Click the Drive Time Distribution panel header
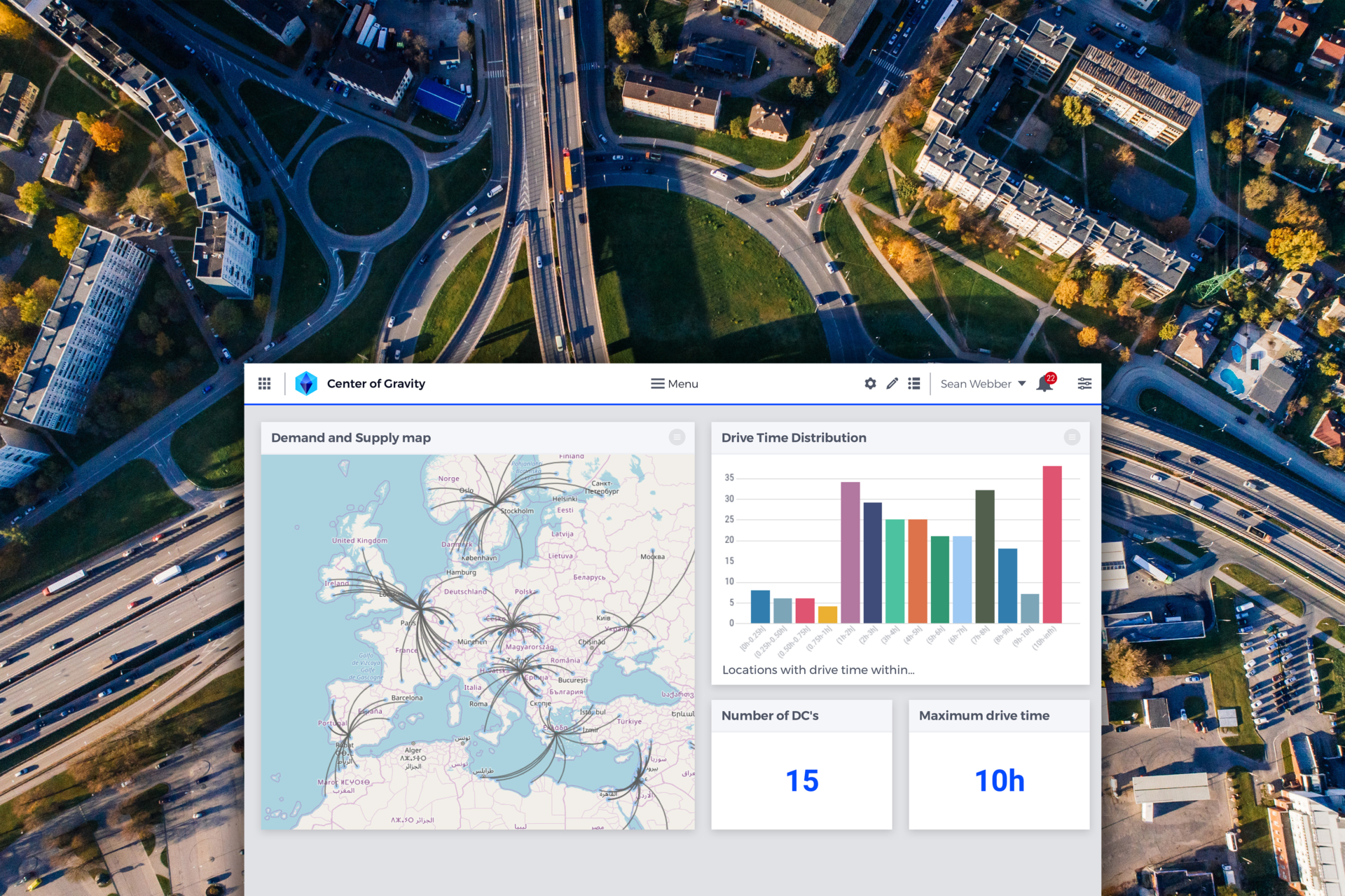 793,438
